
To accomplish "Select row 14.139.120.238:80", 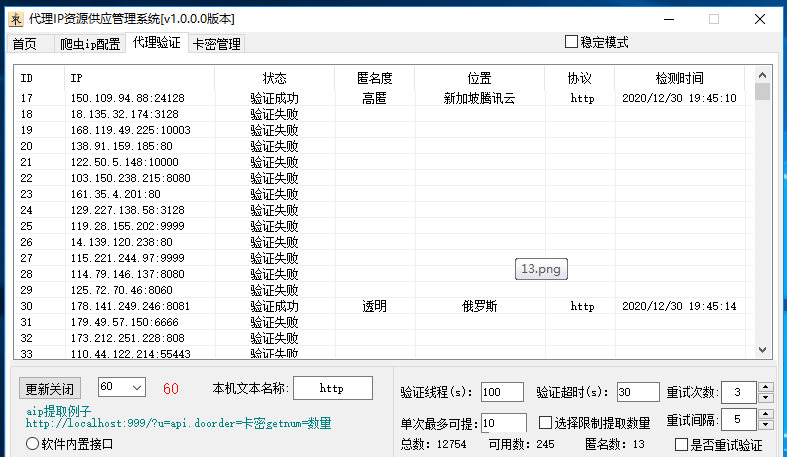I will coord(384,242).
